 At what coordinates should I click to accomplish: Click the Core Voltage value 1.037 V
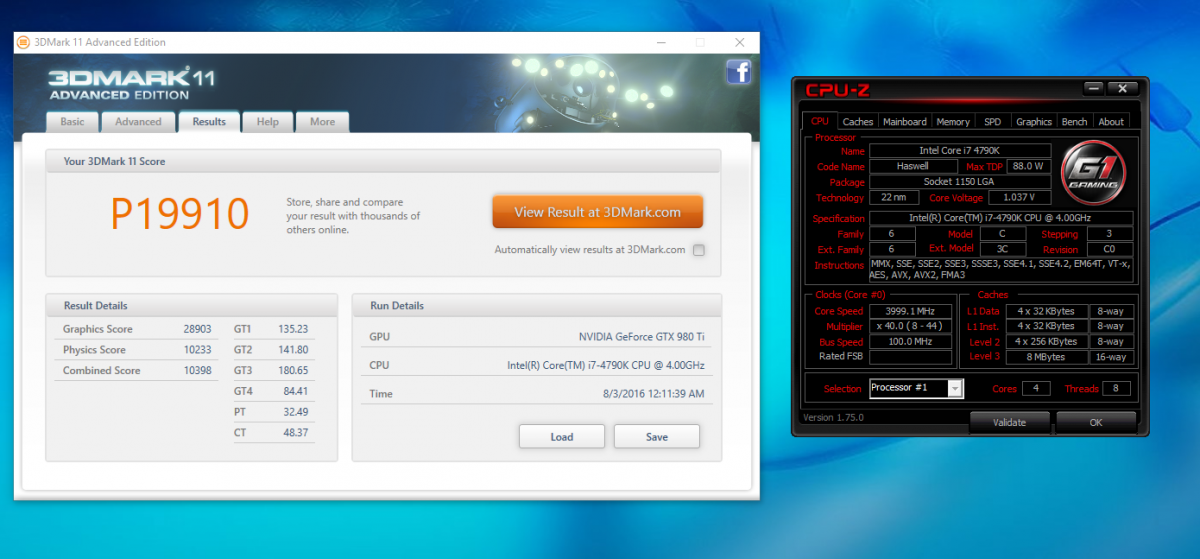click(x=1019, y=198)
